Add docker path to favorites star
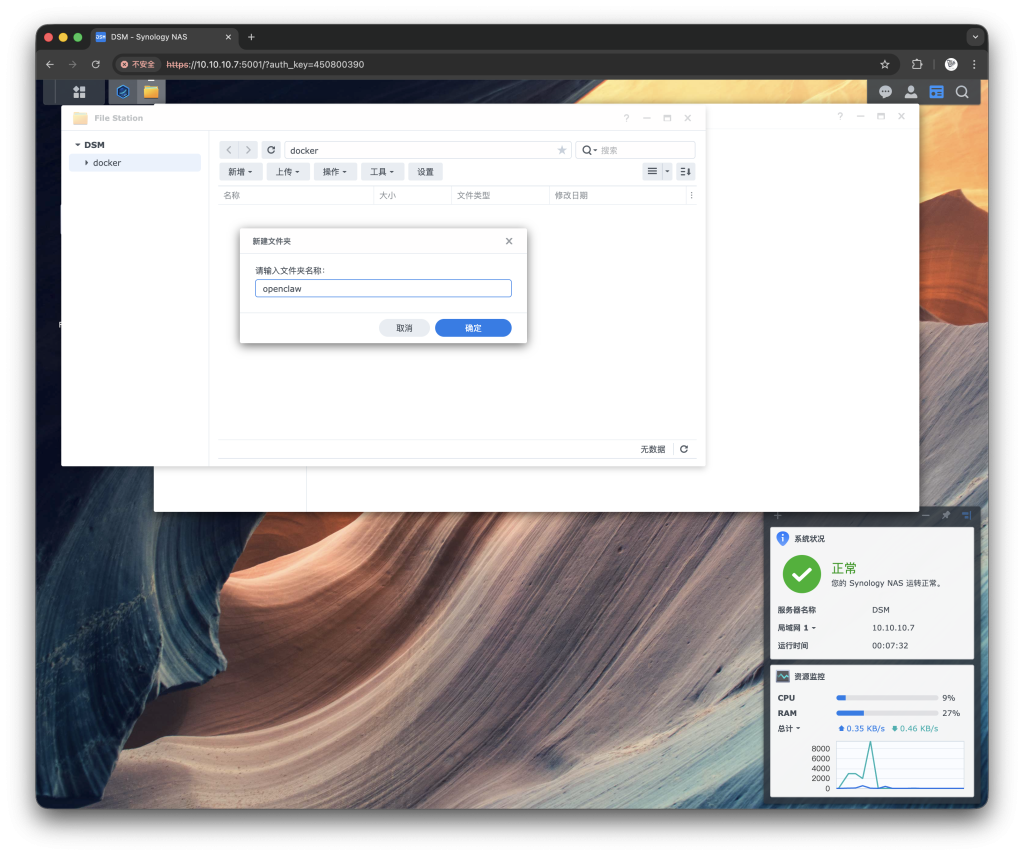1024x856 pixels. (561, 150)
